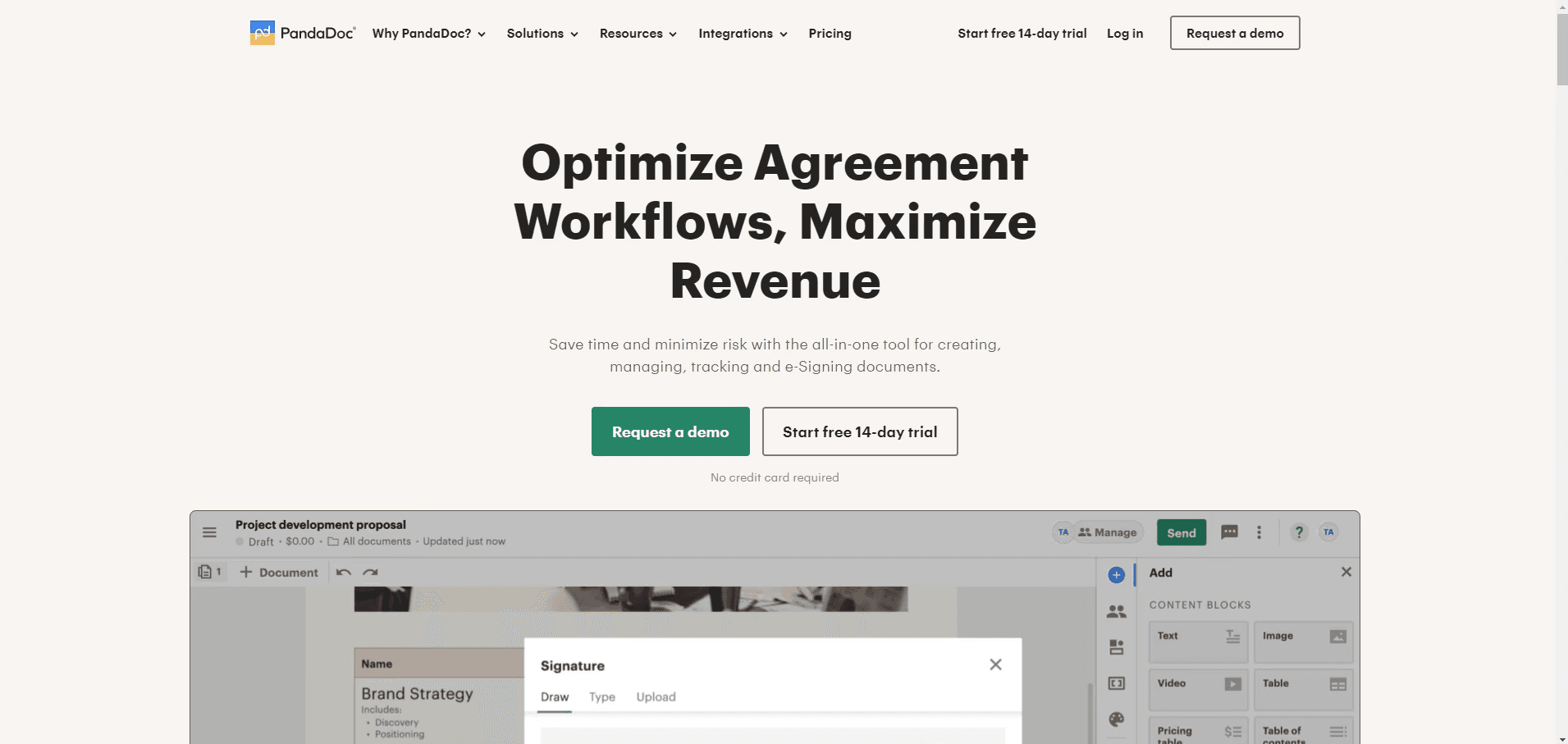Click the scrollbar down arrow
Viewport: 1568px width, 744px height.
[x=1562, y=738]
